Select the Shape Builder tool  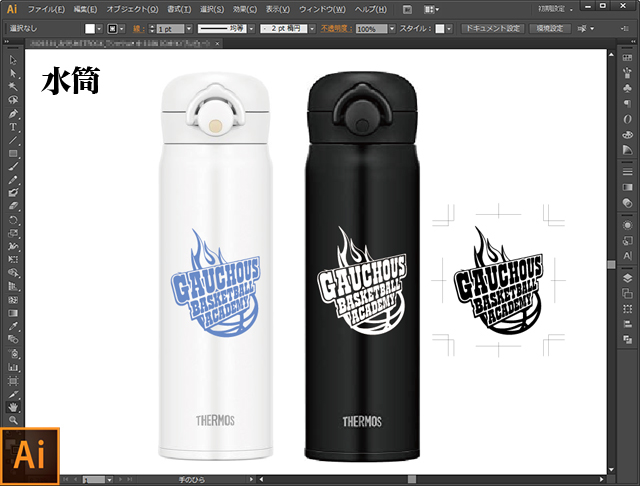[x=13, y=273]
